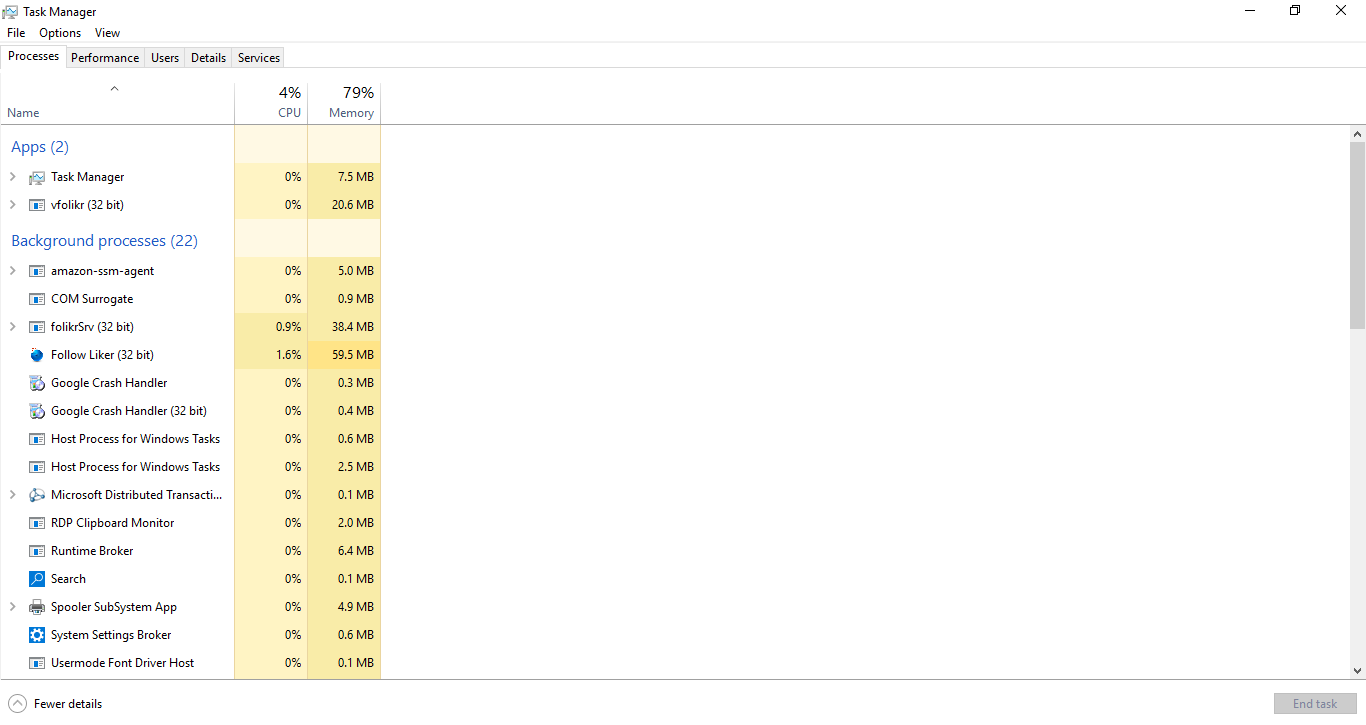Select the Processes tab
The image size is (1366, 725).
coord(34,56)
